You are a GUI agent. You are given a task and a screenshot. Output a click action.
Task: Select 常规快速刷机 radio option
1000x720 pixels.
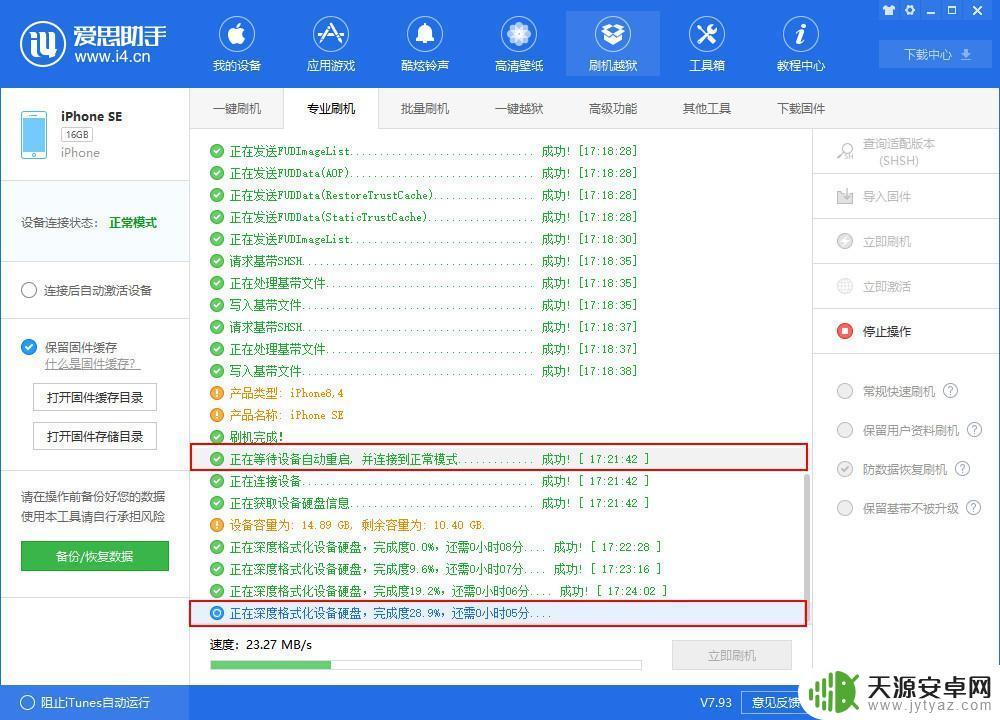[x=844, y=391]
